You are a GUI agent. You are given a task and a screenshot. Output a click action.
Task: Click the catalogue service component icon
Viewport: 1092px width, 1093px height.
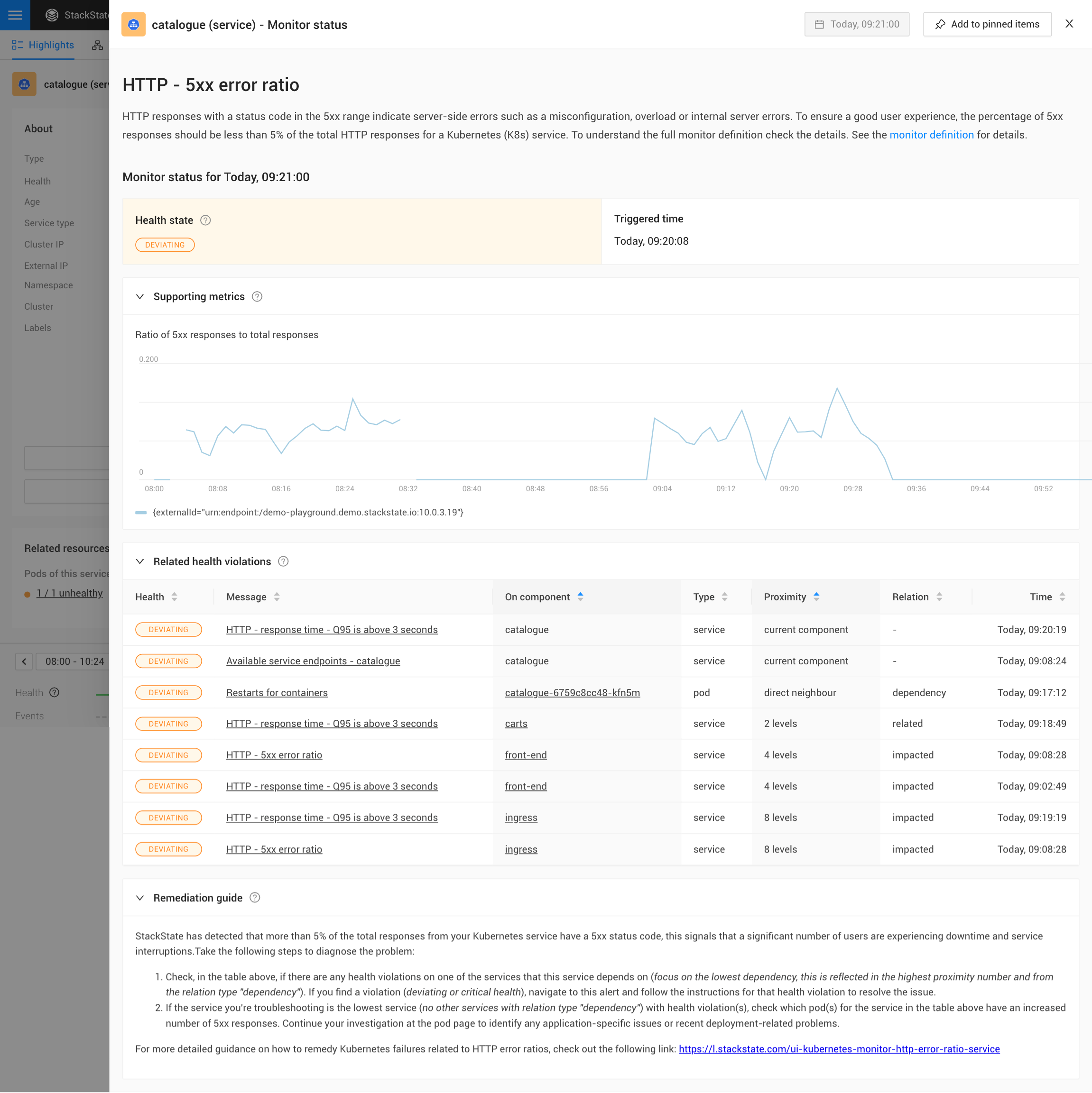[134, 24]
